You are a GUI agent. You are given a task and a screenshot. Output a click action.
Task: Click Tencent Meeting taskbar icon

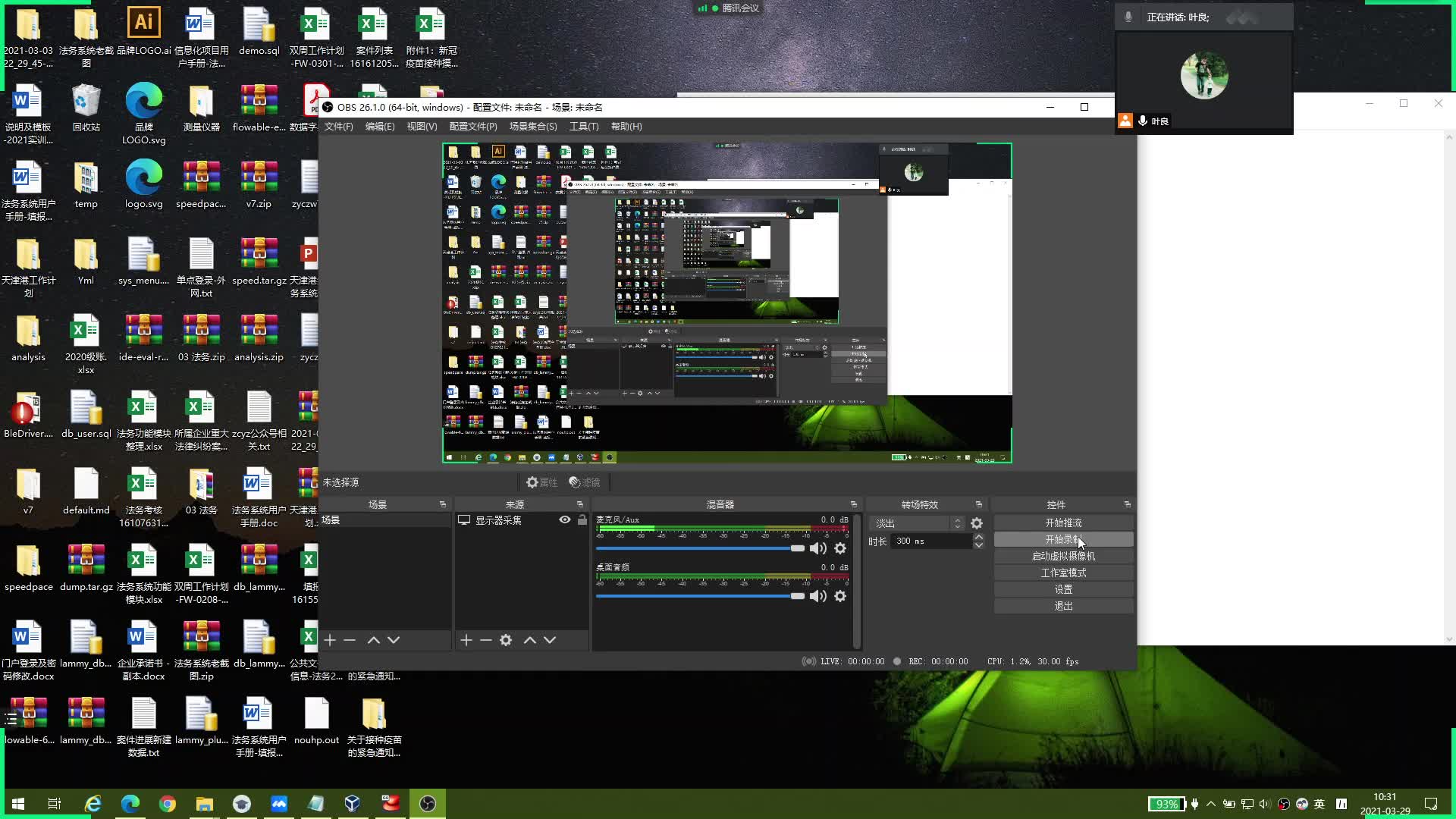pos(279,803)
